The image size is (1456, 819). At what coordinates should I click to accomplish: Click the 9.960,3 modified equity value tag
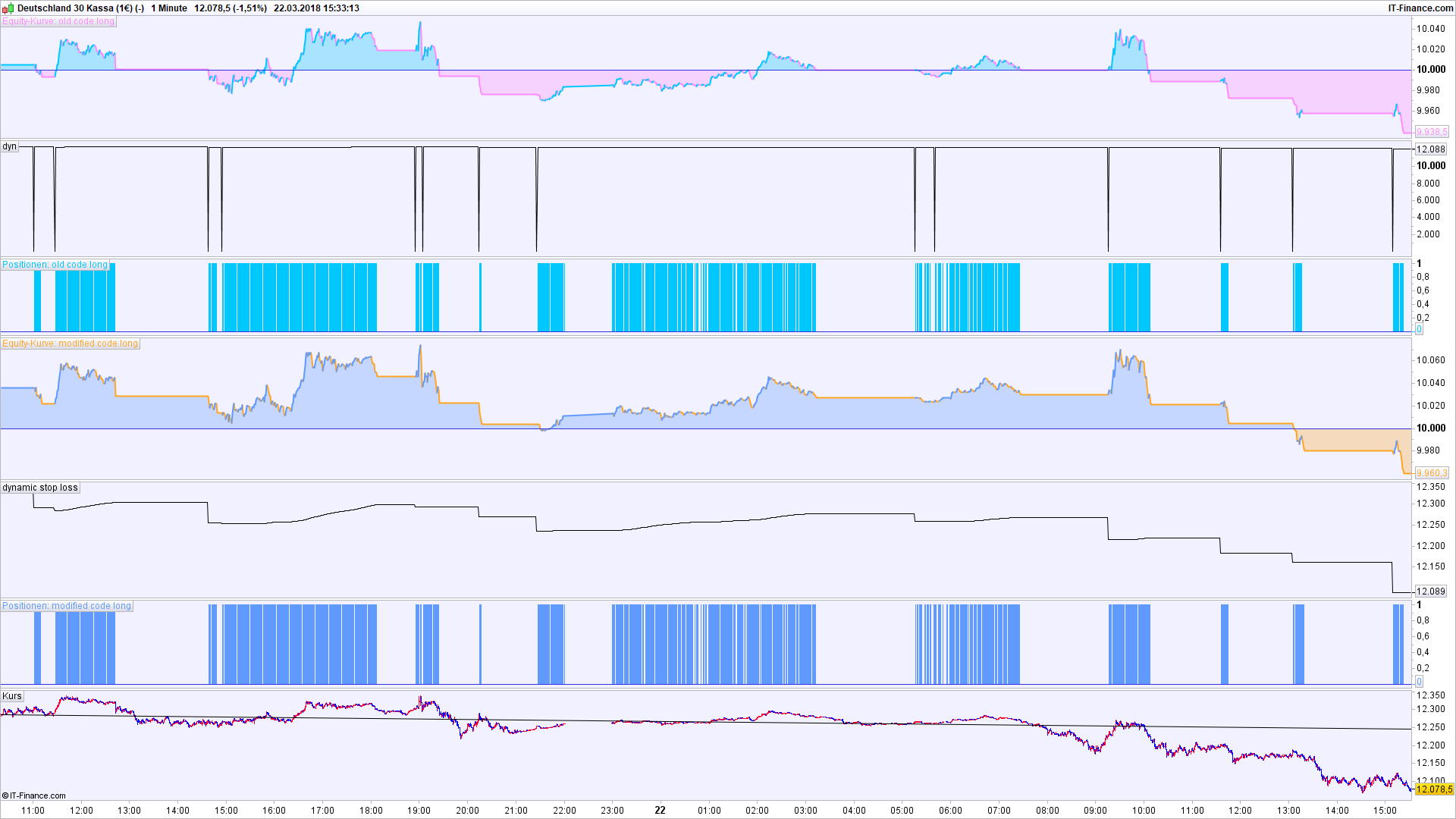(x=1432, y=473)
